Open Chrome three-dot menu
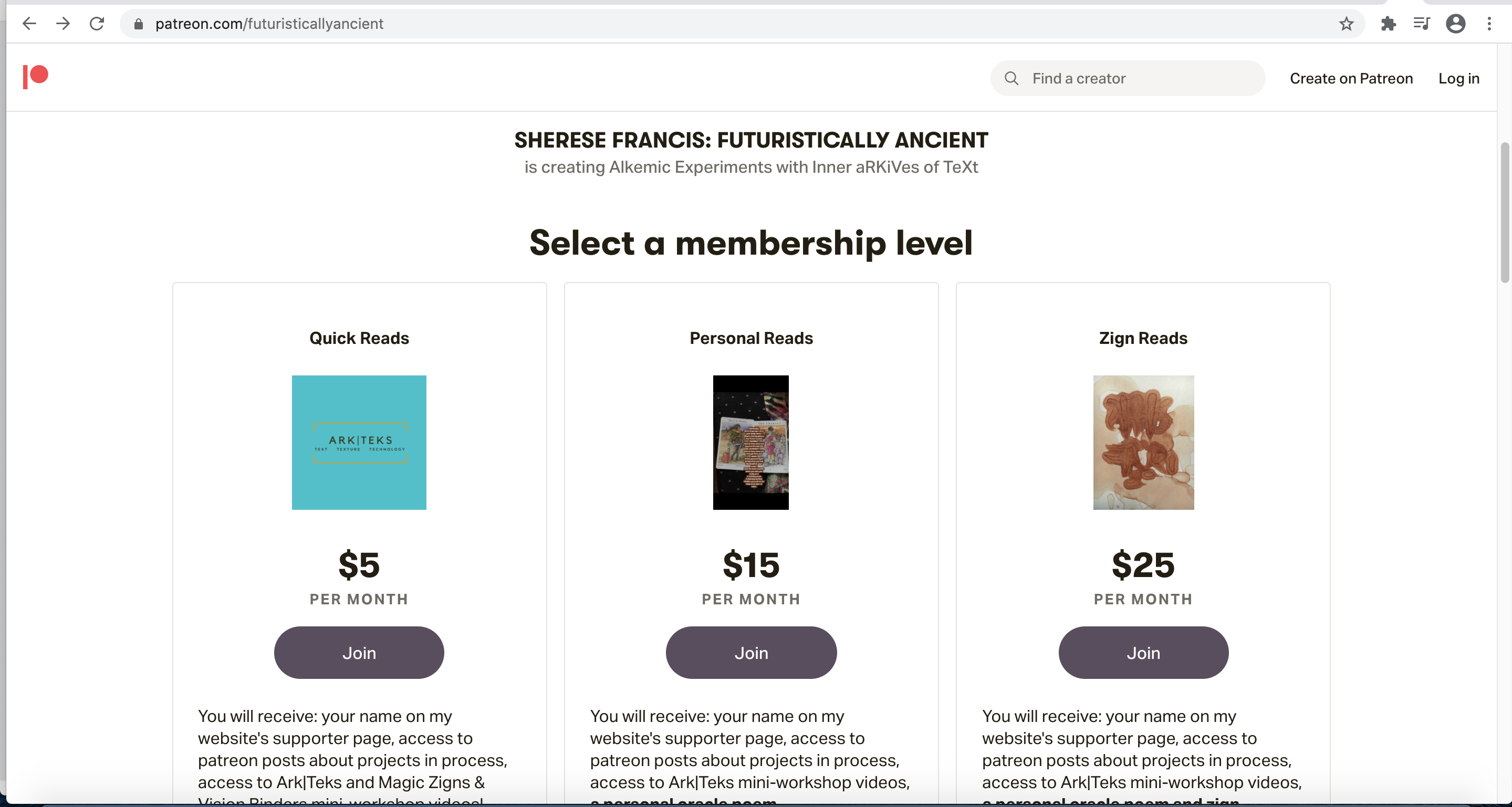Image resolution: width=1512 pixels, height=807 pixels. pyautogui.click(x=1489, y=24)
